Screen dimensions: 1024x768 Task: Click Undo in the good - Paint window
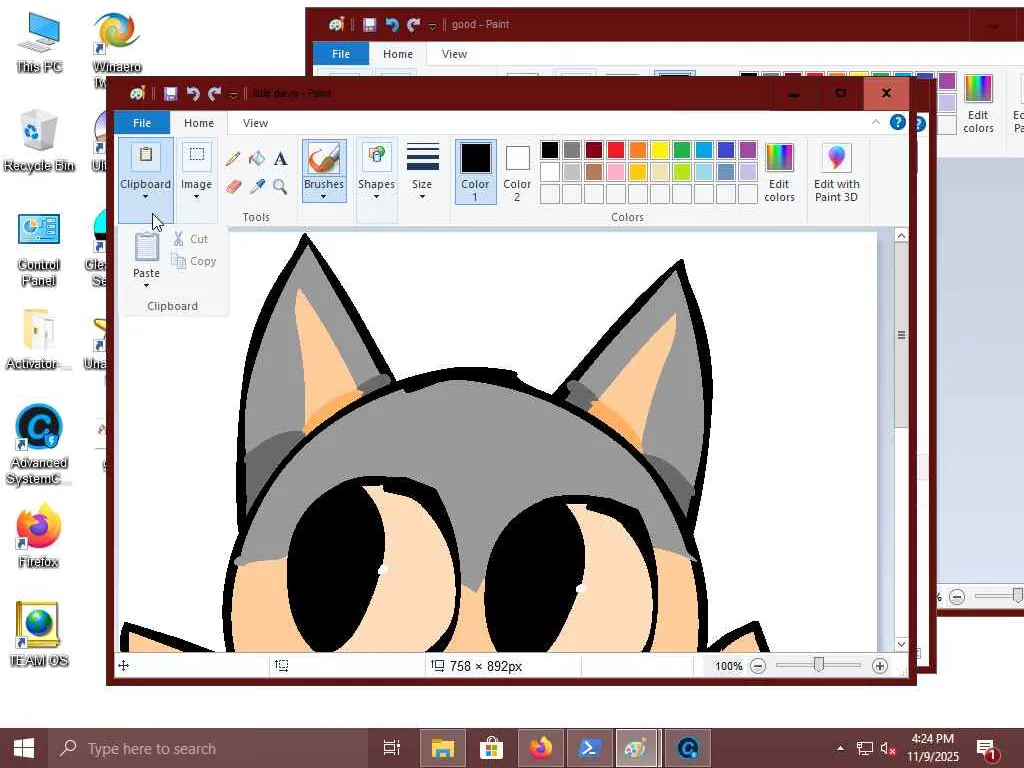pos(392,25)
